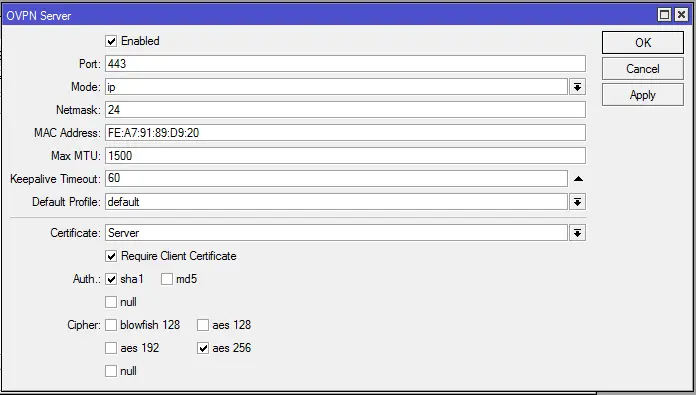Click the Port label
Image resolution: width=696 pixels, height=395 pixels.
point(90,64)
